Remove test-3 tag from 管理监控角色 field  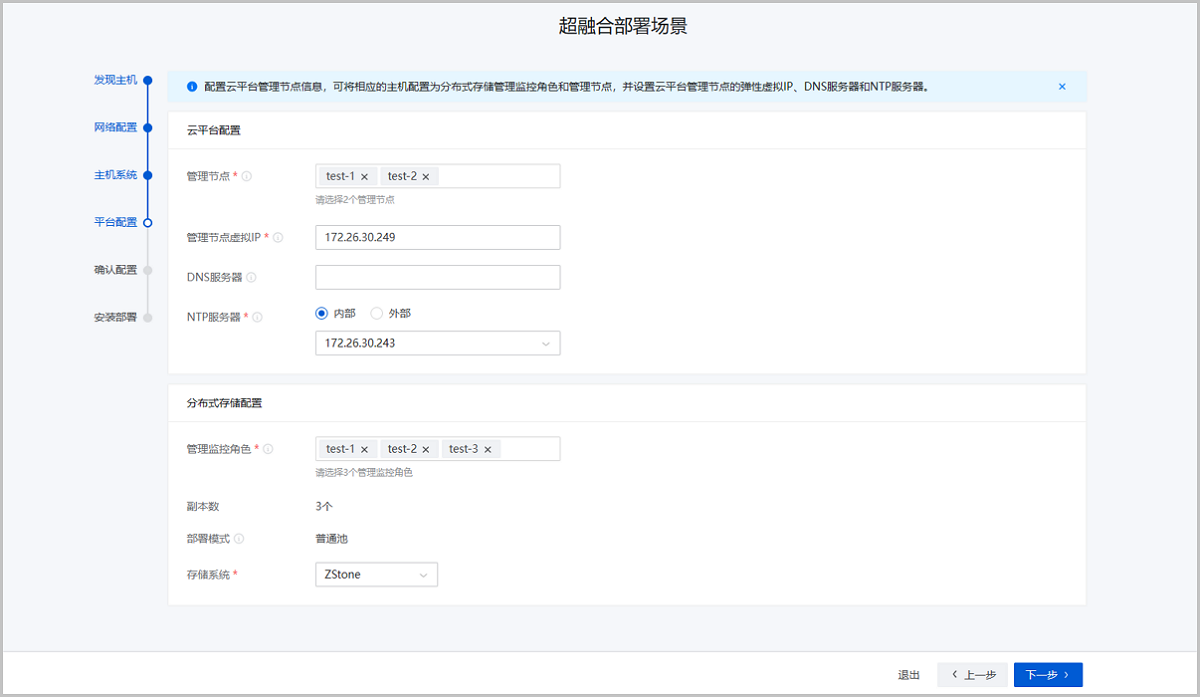coord(488,450)
